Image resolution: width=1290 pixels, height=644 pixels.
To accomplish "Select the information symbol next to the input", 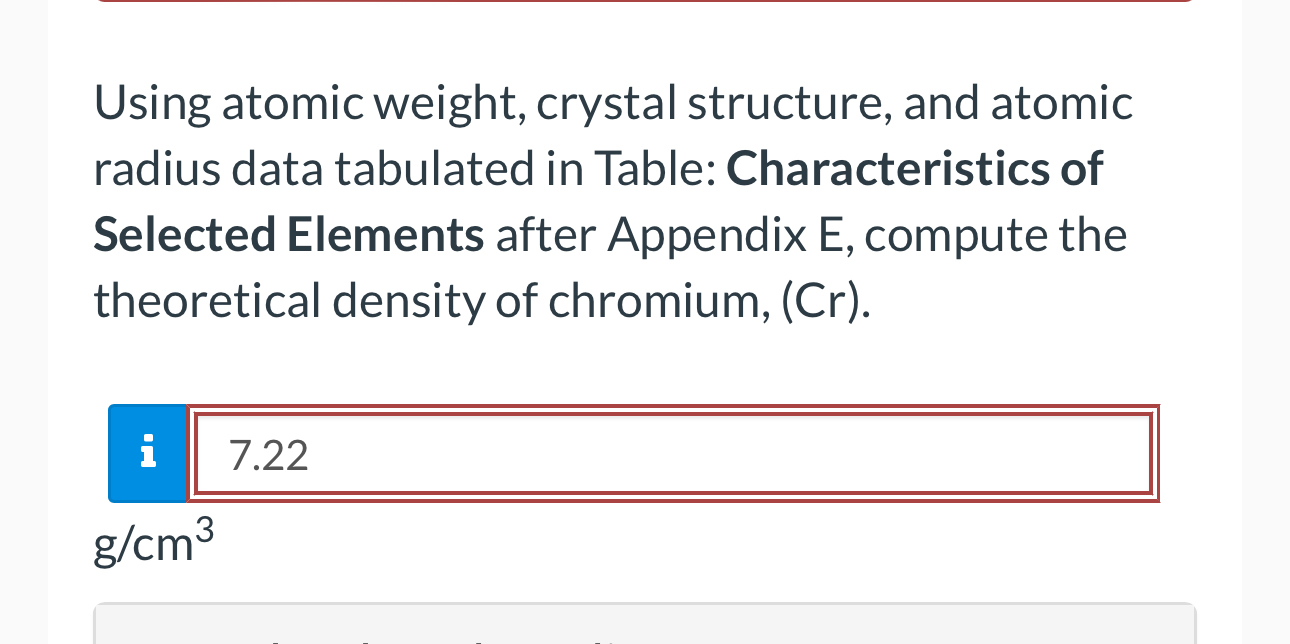I will (148, 453).
